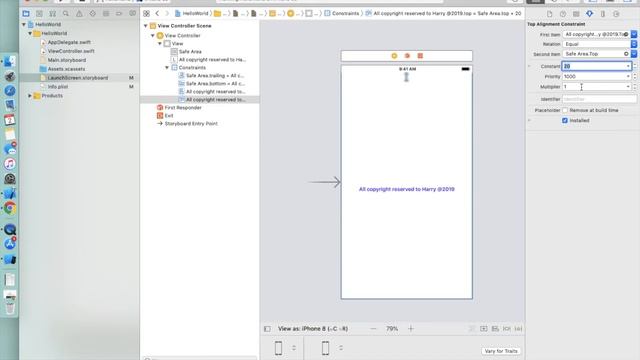Go back in editor history
Viewport: 640px width, 360px height.
(157, 13)
